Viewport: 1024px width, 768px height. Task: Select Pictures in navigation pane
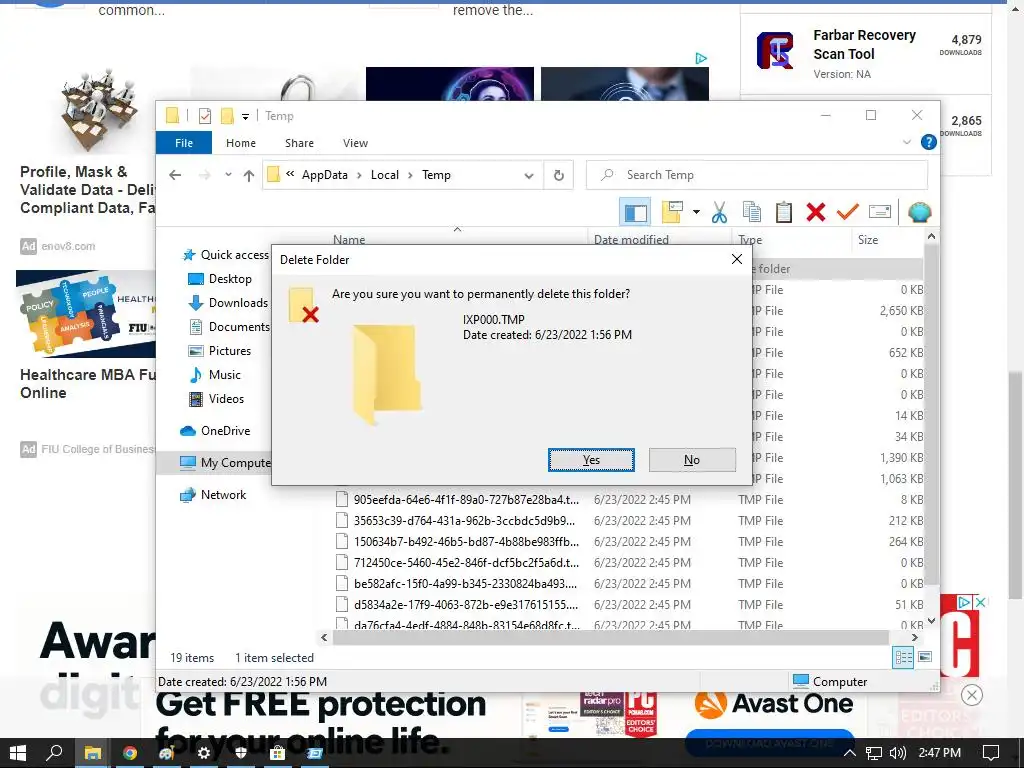tap(219, 351)
